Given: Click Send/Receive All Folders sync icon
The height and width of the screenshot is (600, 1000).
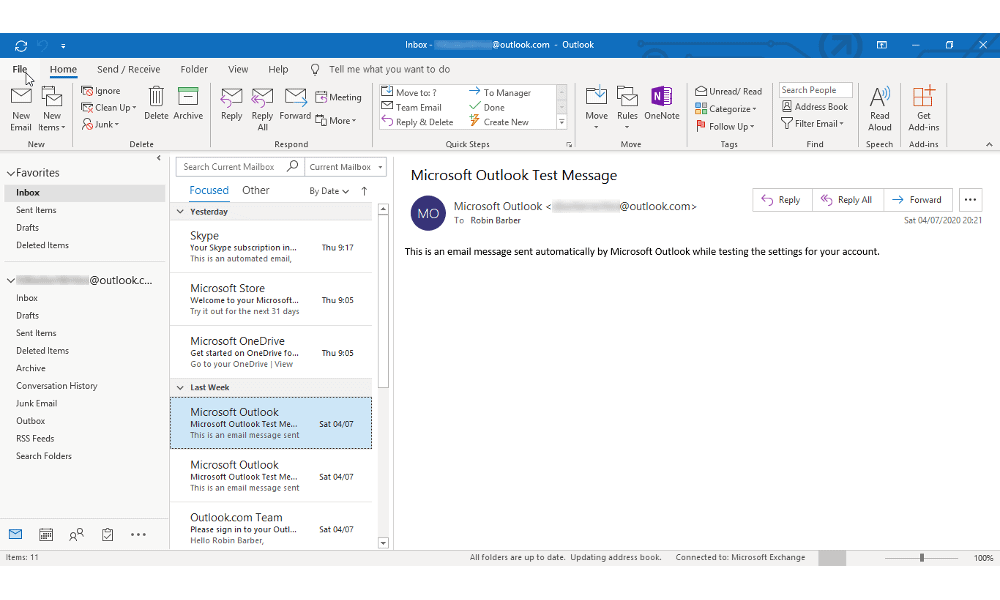Looking at the screenshot, I should tap(21, 46).
